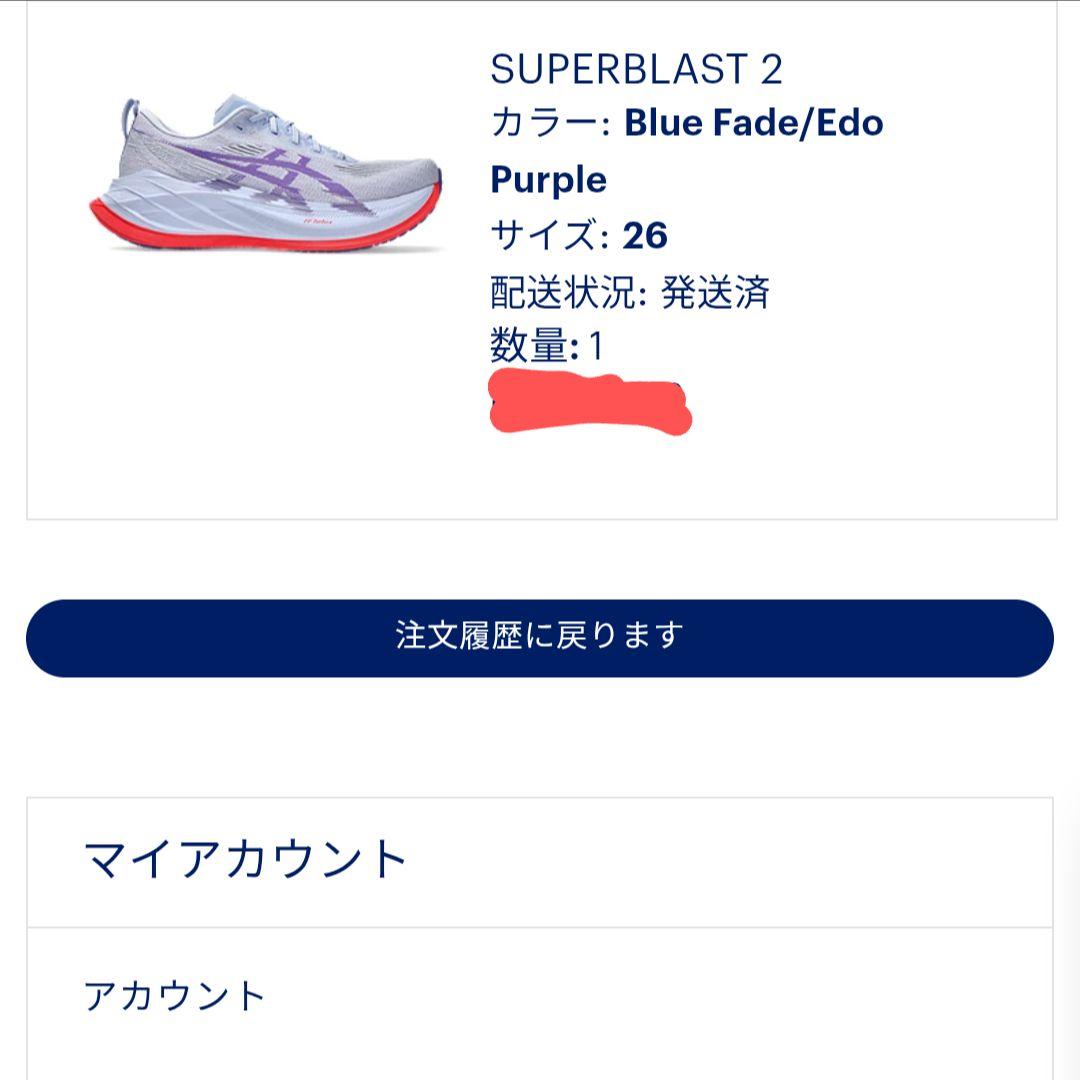Viewport: 1080px width, 1080px height.
Task: Select the Blue Fade/Edo Purple color label
Action: pos(752,124)
